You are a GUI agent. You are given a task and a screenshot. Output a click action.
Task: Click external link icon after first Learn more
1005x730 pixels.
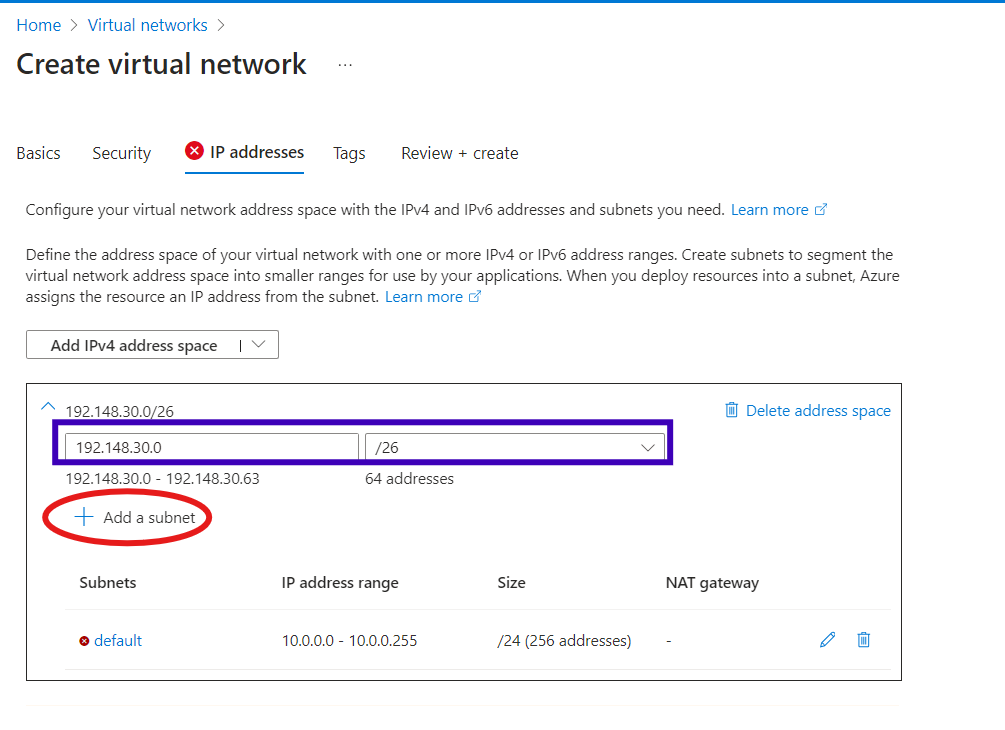[821, 210]
